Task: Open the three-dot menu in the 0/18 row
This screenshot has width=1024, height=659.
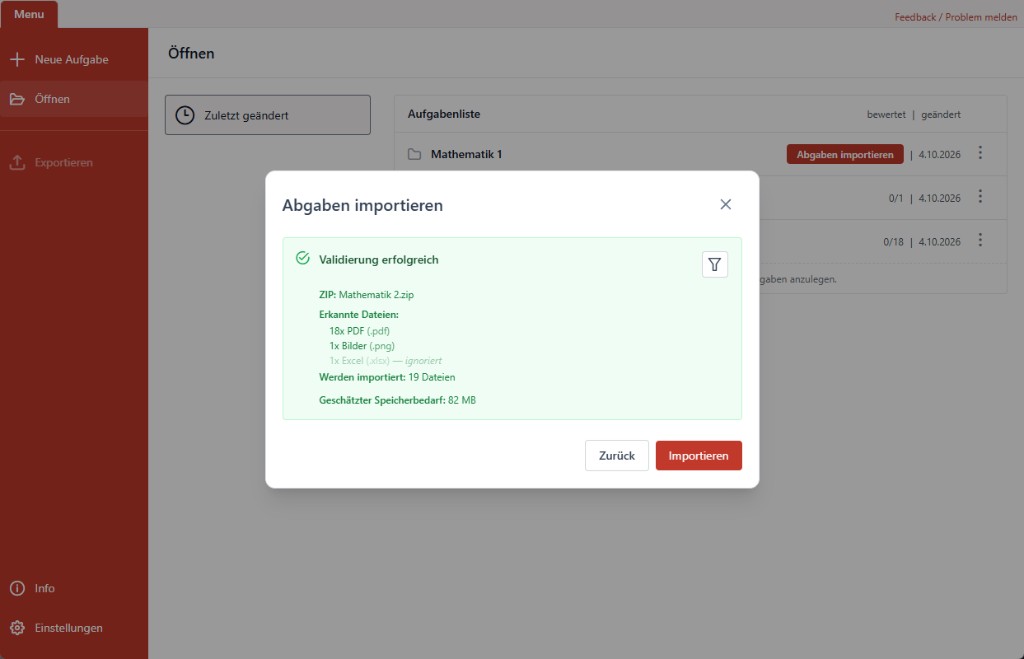Action: 980,240
